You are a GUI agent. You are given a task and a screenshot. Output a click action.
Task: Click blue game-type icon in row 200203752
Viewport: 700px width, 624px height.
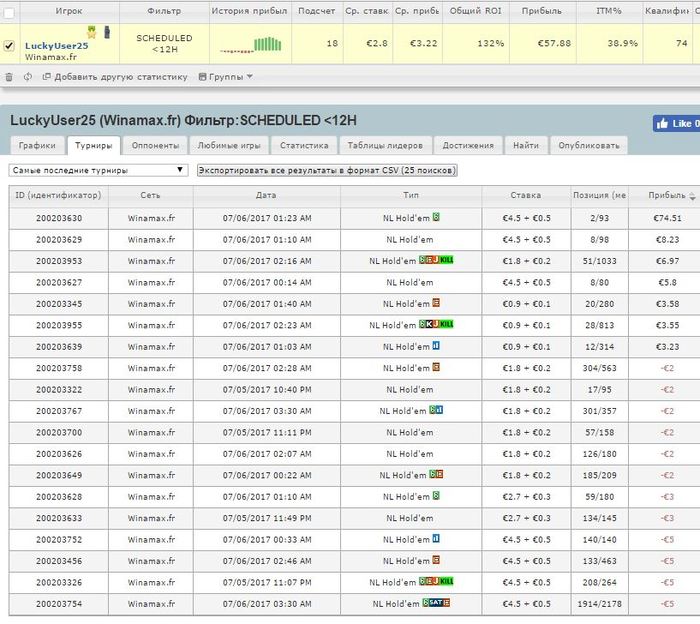pyautogui.click(x=436, y=539)
